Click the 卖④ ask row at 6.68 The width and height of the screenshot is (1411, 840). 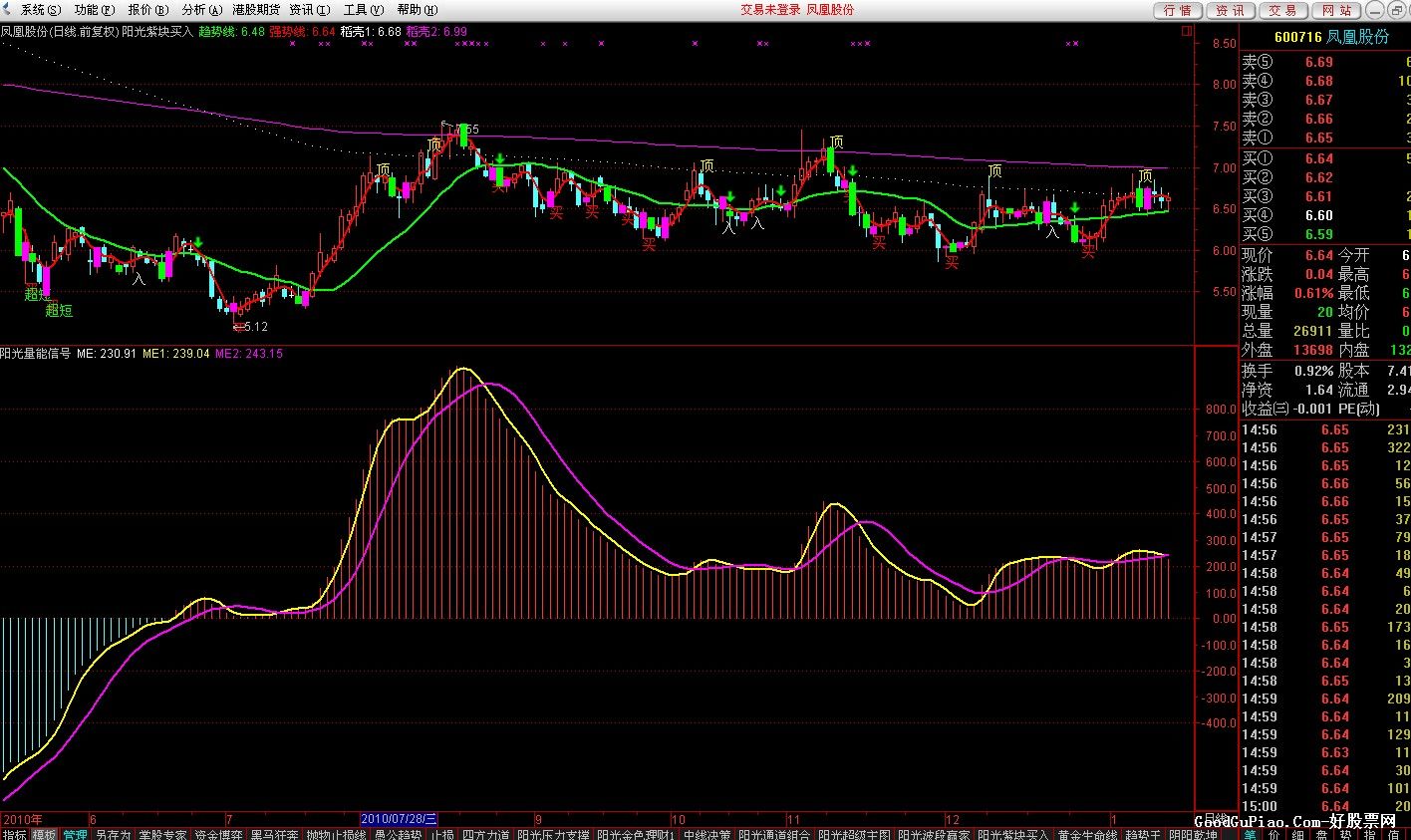pyautogui.click(x=1325, y=81)
